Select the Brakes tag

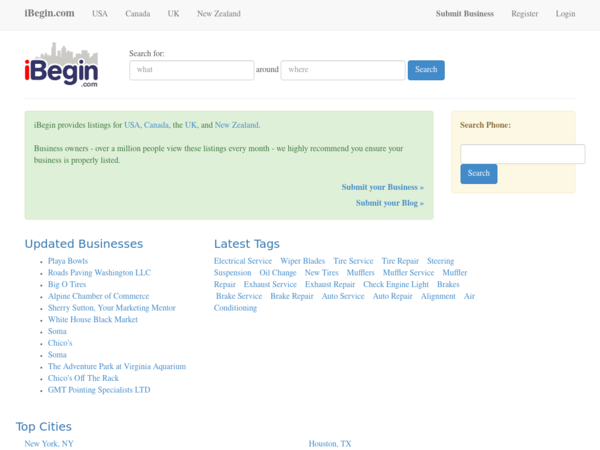[448, 284]
